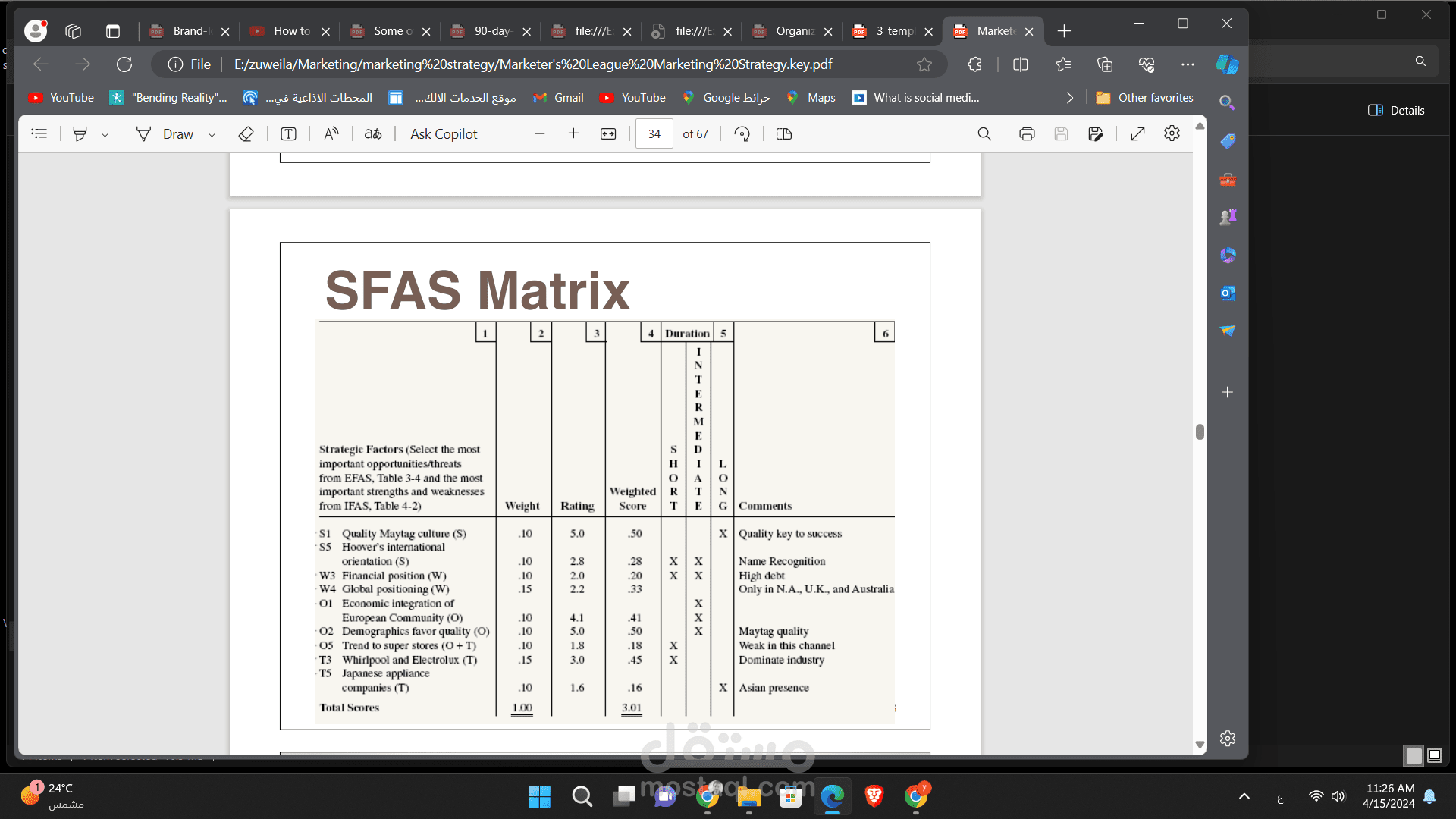Viewport: 1456px width, 819px height.
Task: Toggle favorite star in address bar
Action: (924, 64)
